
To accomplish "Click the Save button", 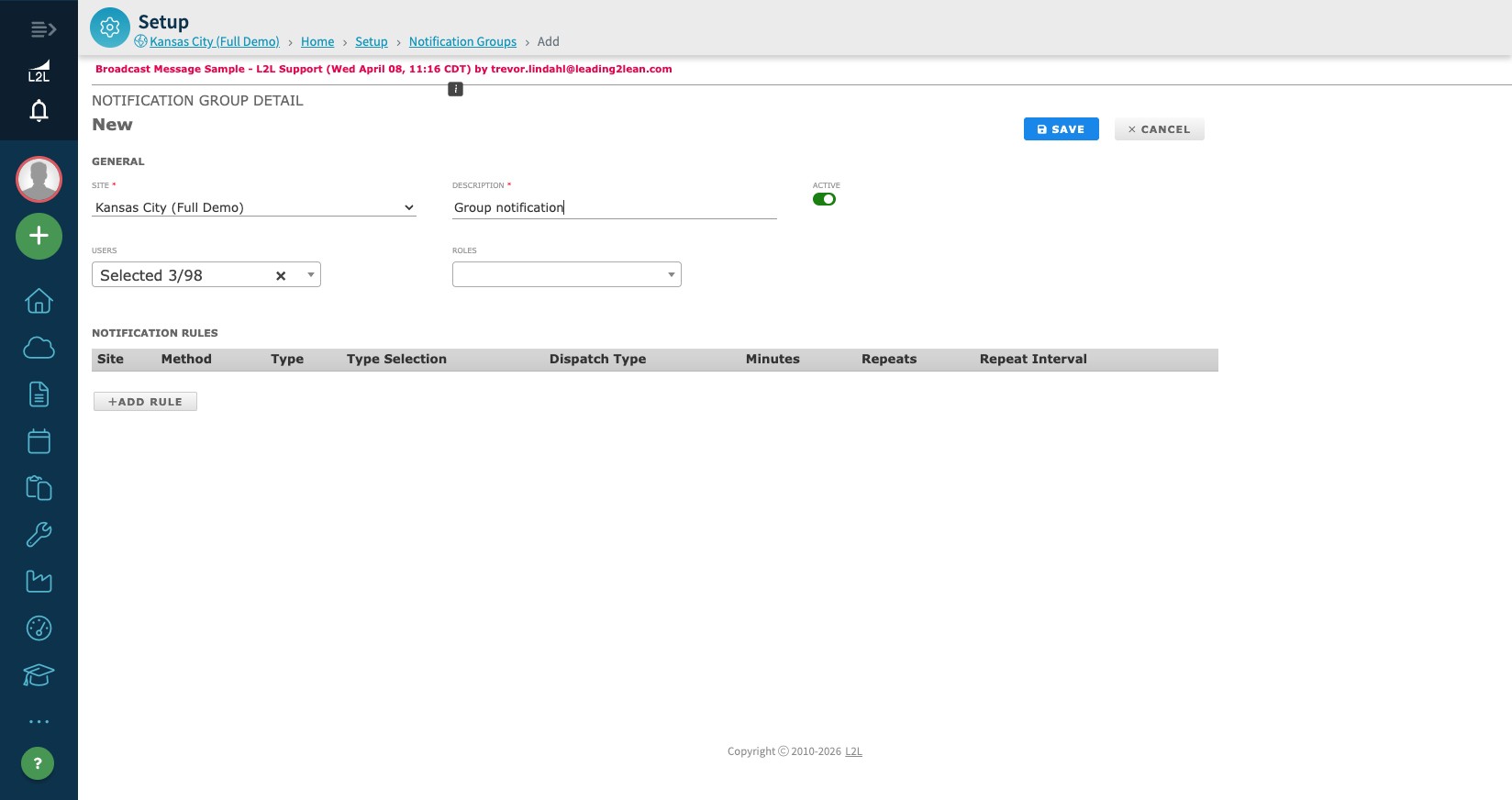I will point(1062,129).
